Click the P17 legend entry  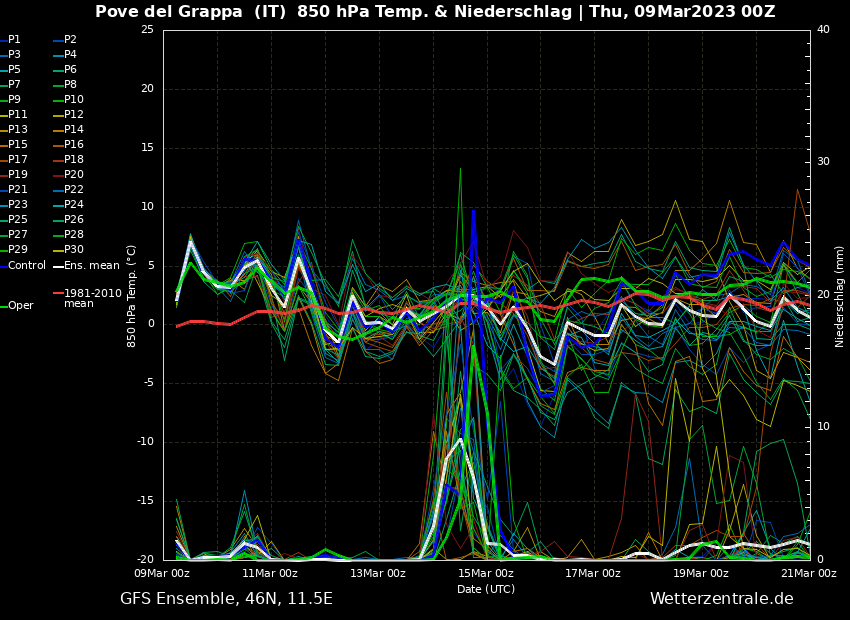pos(14,159)
